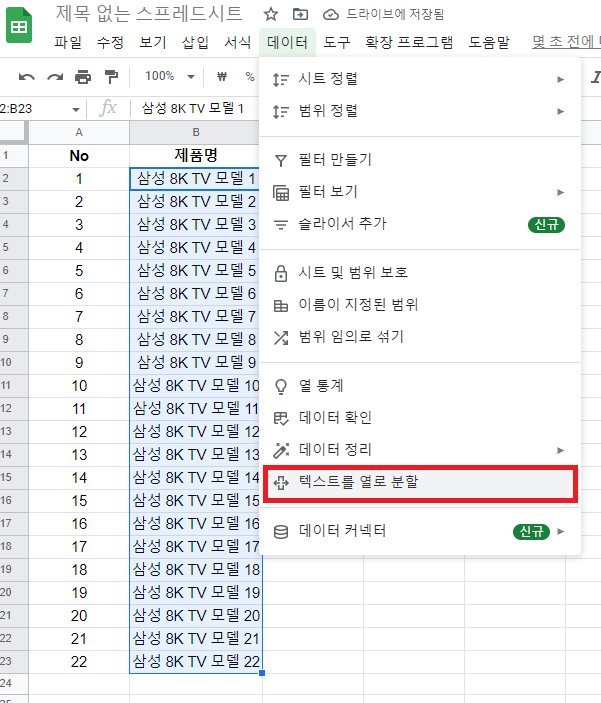Click the spreadsheet title 제목 없는 스프레드시트
The image size is (601, 703).
[x=149, y=13]
